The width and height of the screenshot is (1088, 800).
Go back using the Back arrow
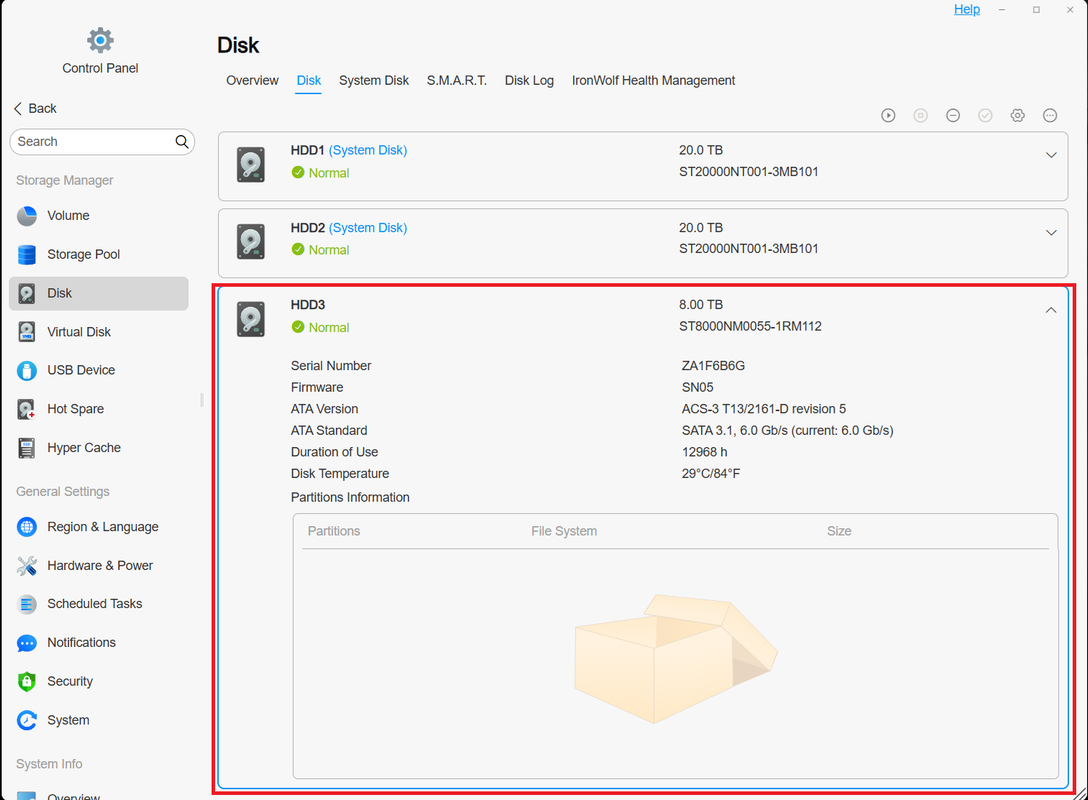[35, 108]
